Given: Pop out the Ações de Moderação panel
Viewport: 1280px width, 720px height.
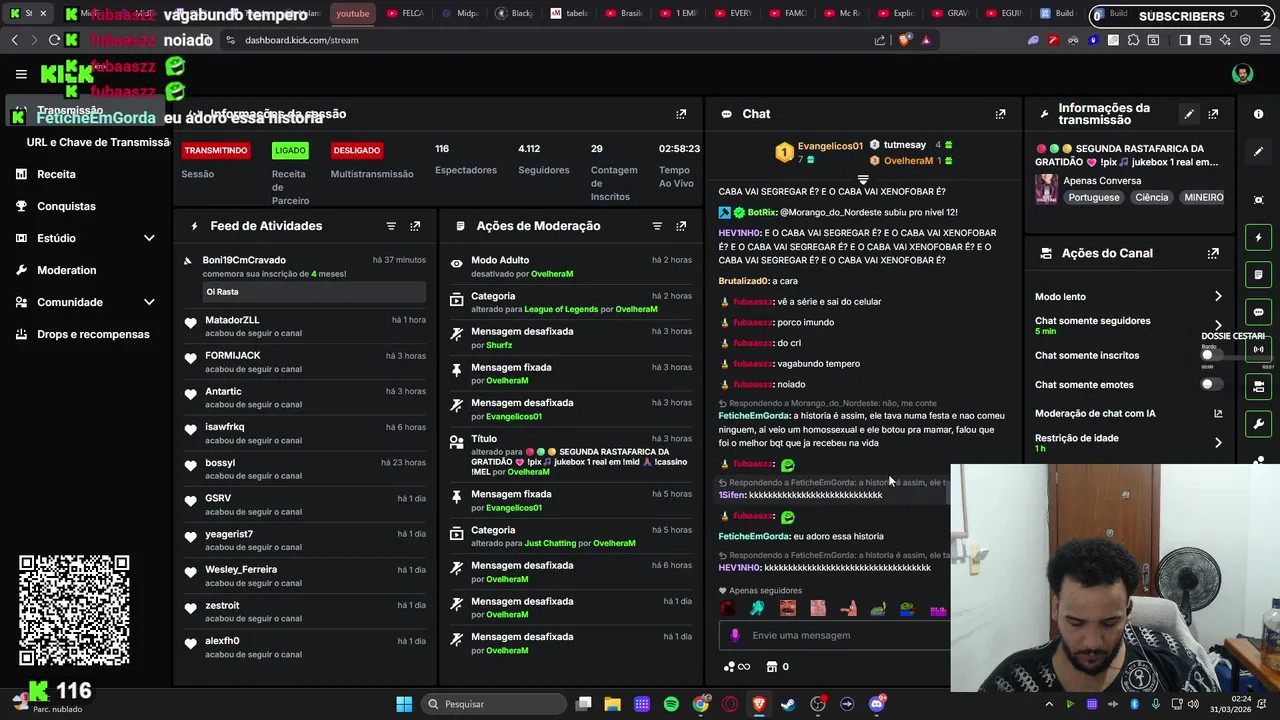Looking at the screenshot, I should (x=681, y=226).
